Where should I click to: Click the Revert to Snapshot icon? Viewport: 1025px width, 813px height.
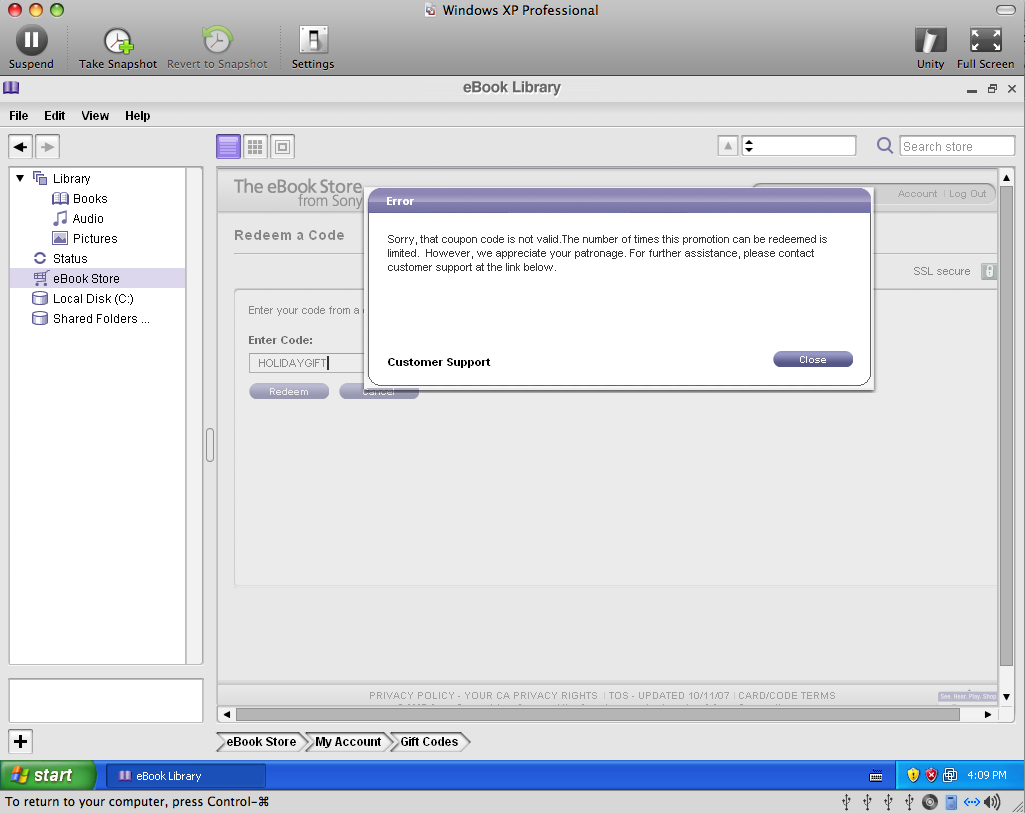216,40
